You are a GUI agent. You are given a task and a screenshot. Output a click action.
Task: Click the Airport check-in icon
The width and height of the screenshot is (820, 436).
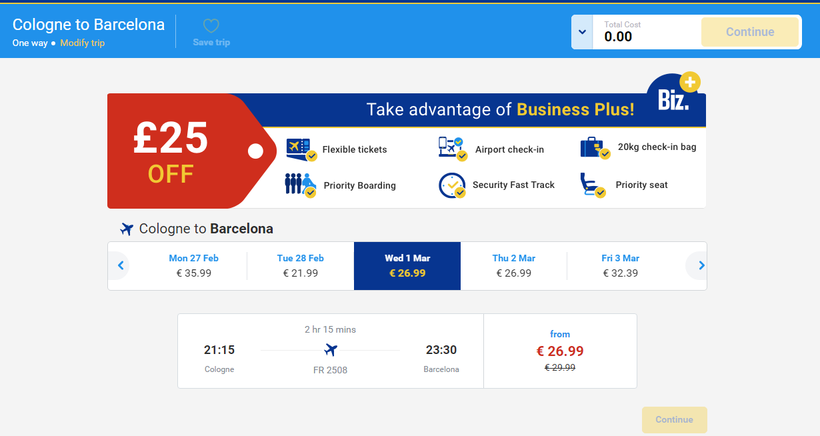(x=453, y=149)
